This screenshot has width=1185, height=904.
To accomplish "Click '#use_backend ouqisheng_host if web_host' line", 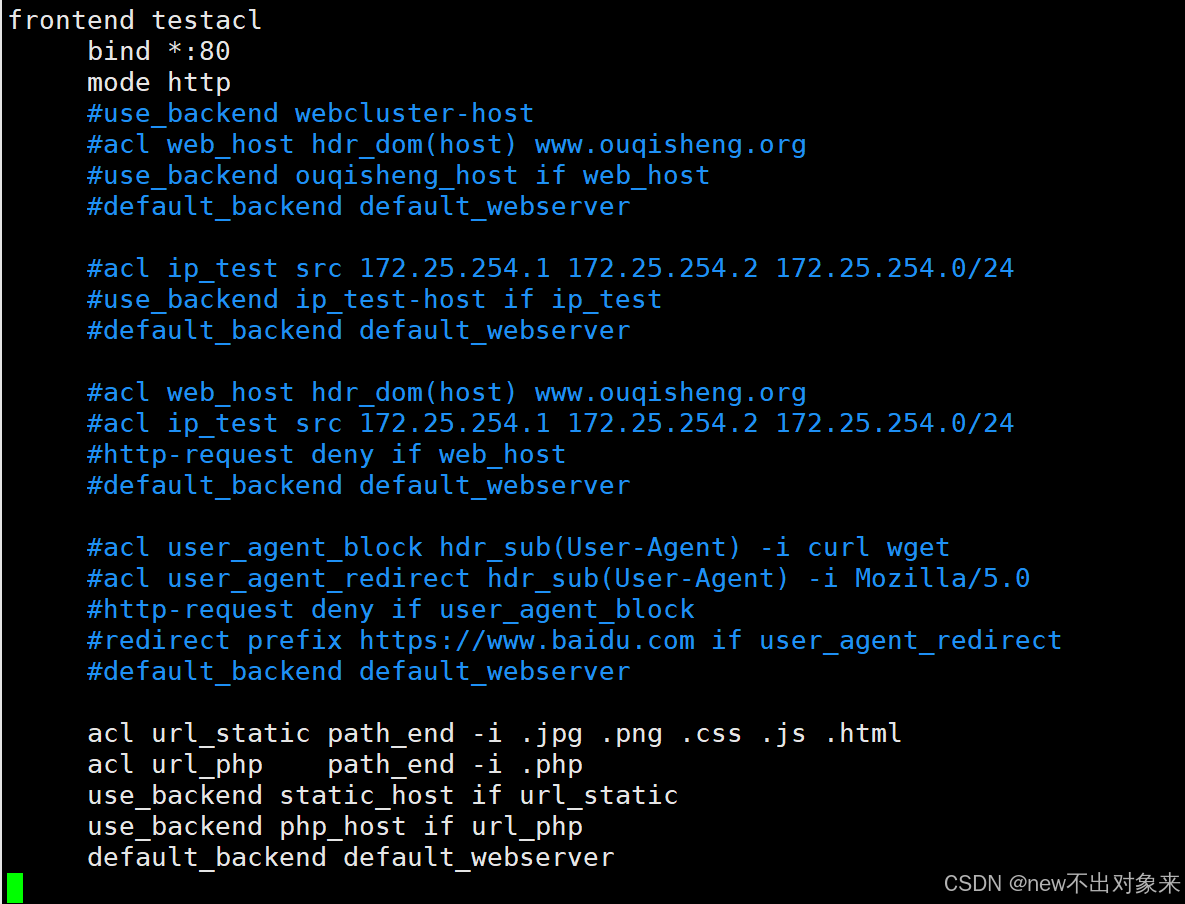I will [x=398, y=175].
